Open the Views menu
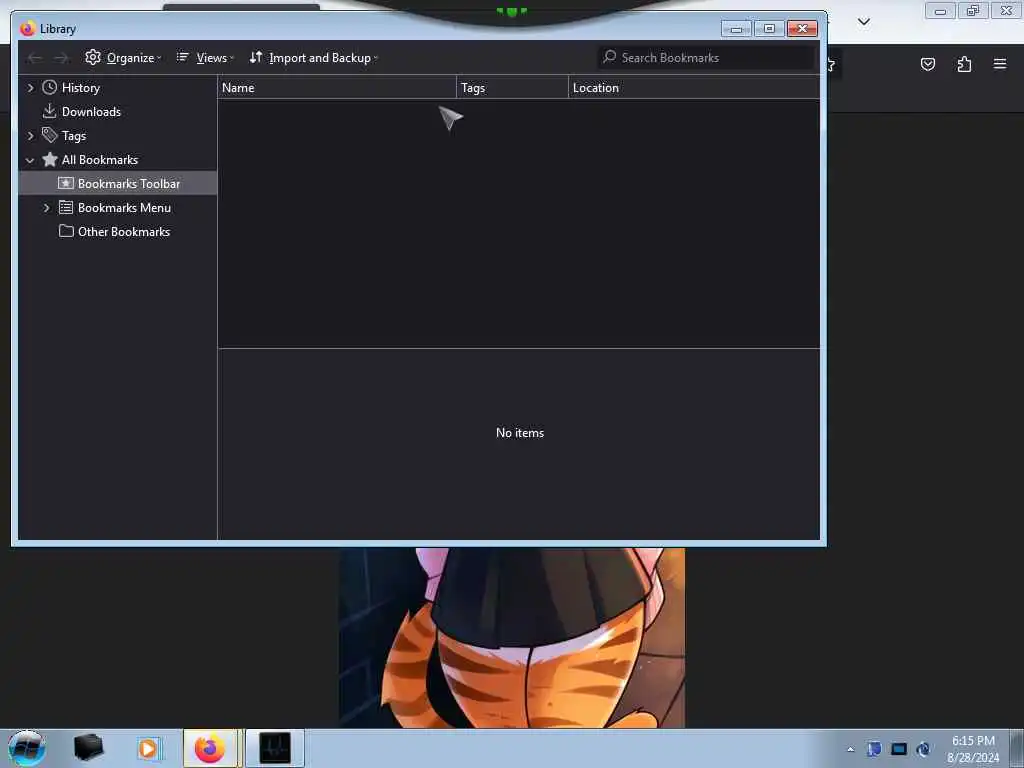The image size is (1024, 768). (204, 57)
